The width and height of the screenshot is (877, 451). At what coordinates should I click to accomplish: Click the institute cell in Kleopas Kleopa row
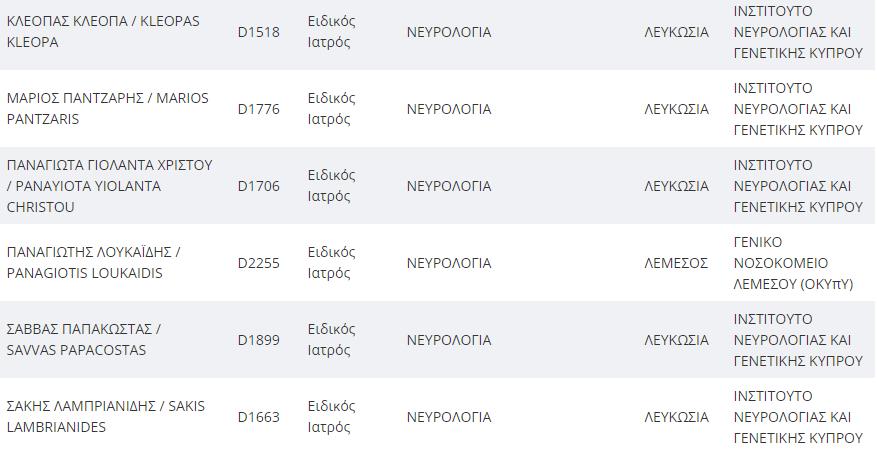(x=798, y=32)
